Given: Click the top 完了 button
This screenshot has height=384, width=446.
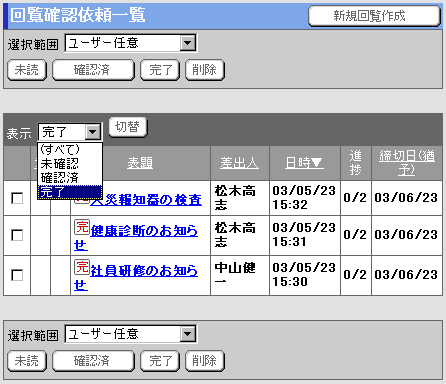Looking at the screenshot, I should pos(160,70).
